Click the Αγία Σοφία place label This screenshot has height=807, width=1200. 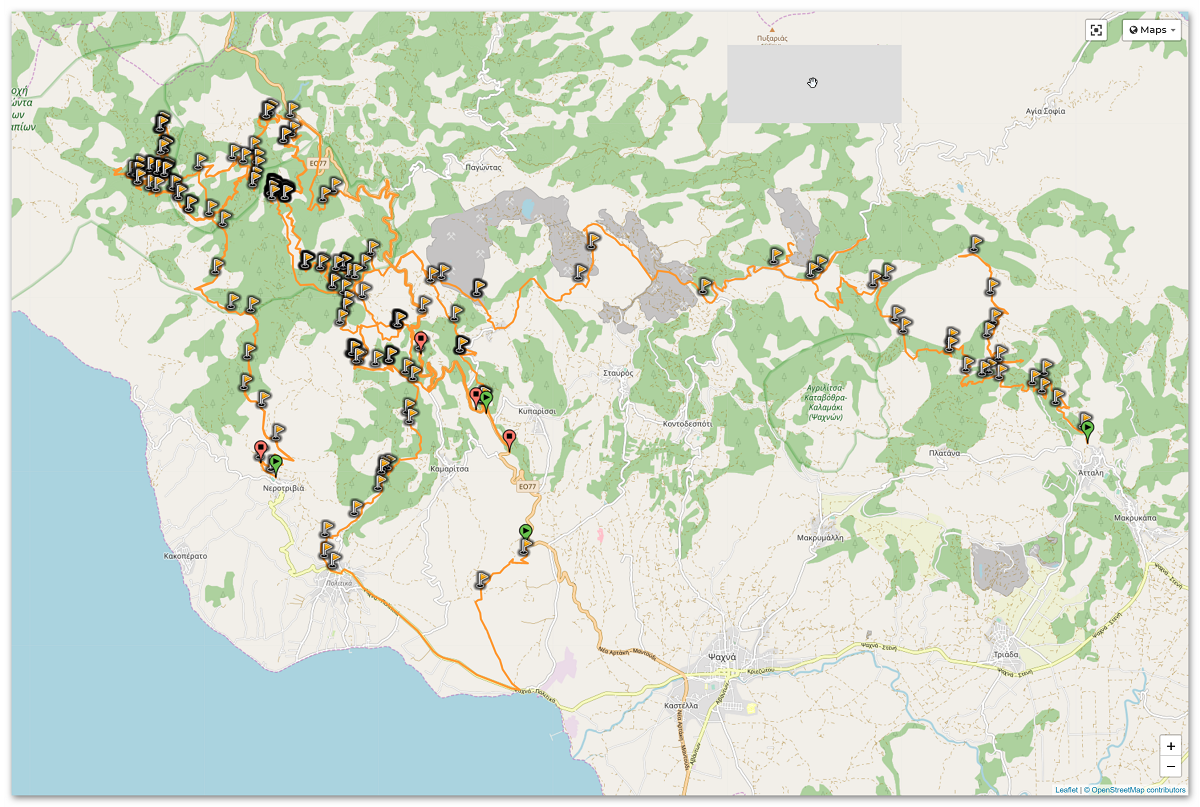click(1046, 111)
